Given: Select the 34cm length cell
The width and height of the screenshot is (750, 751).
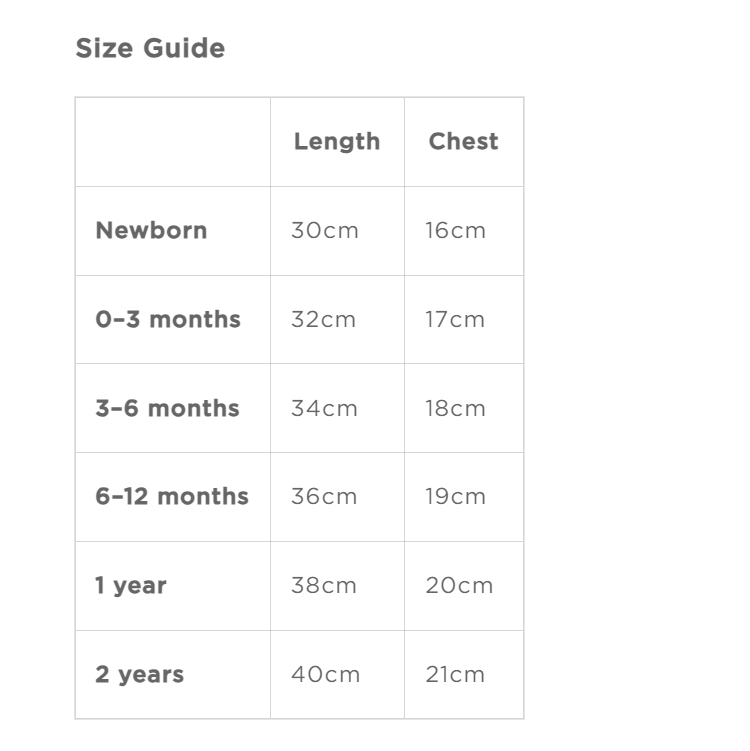Looking at the screenshot, I should pos(324,408).
